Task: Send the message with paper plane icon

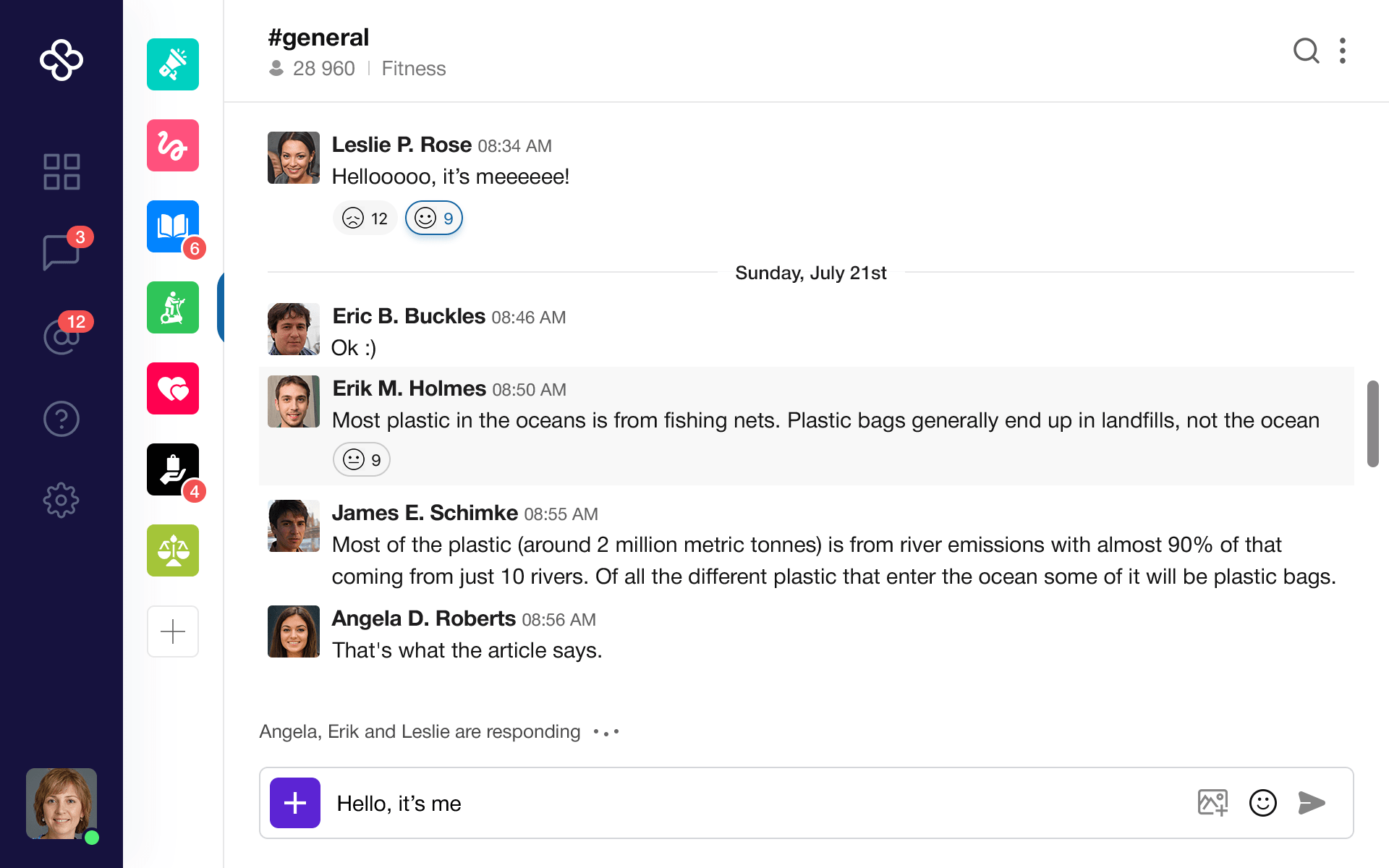Action: click(x=1312, y=803)
